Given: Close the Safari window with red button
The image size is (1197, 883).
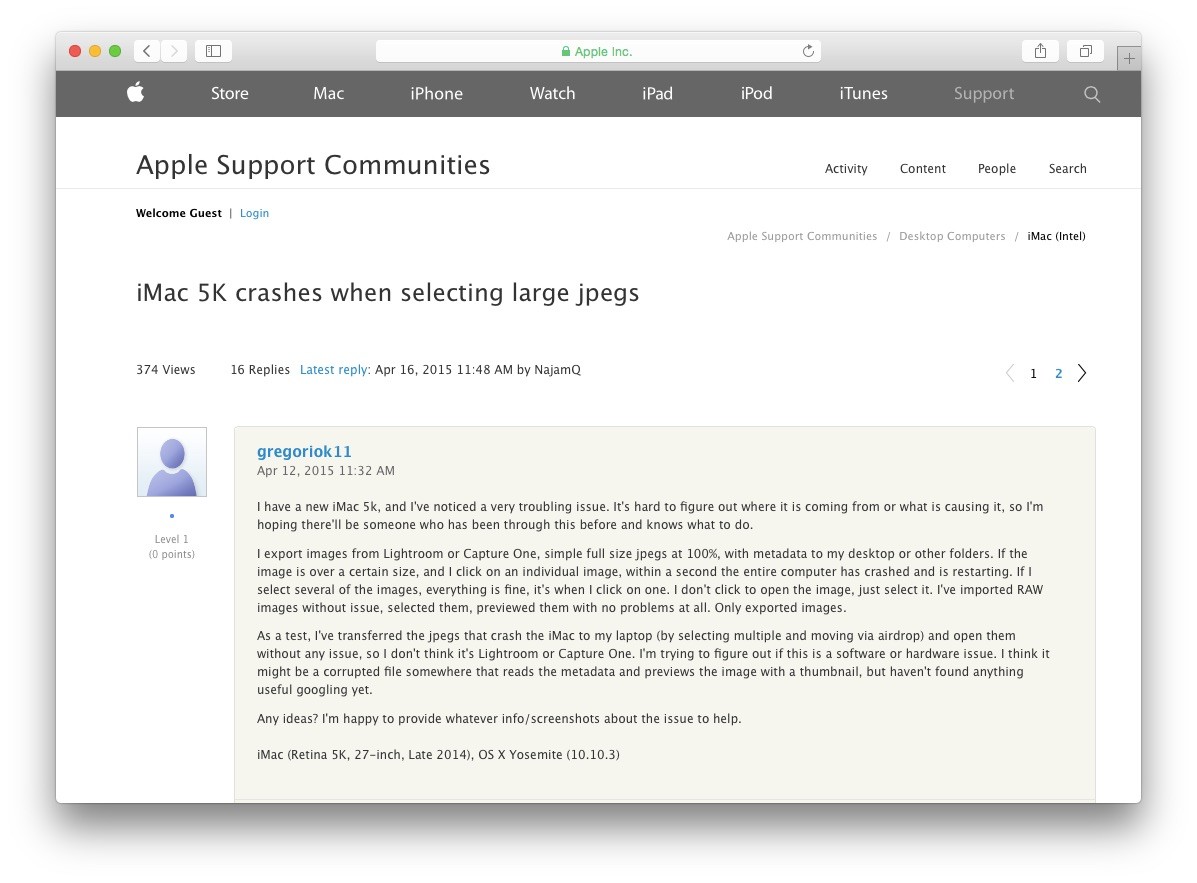Looking at the screenshot, I should (75, 51).
